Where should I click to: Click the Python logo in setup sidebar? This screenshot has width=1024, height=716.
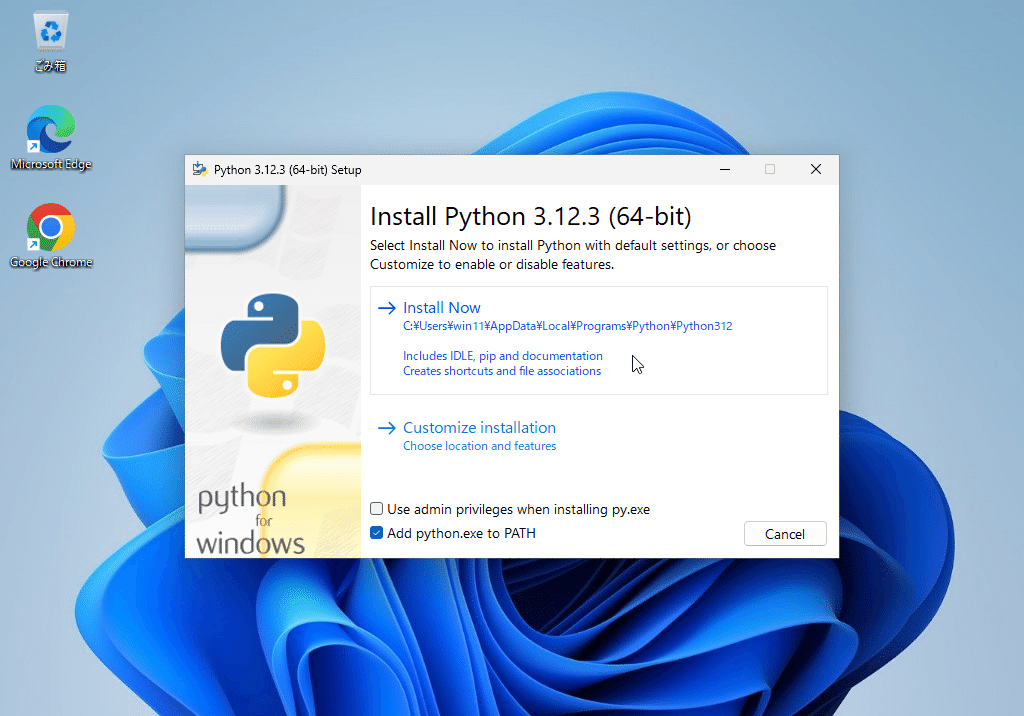273,346
